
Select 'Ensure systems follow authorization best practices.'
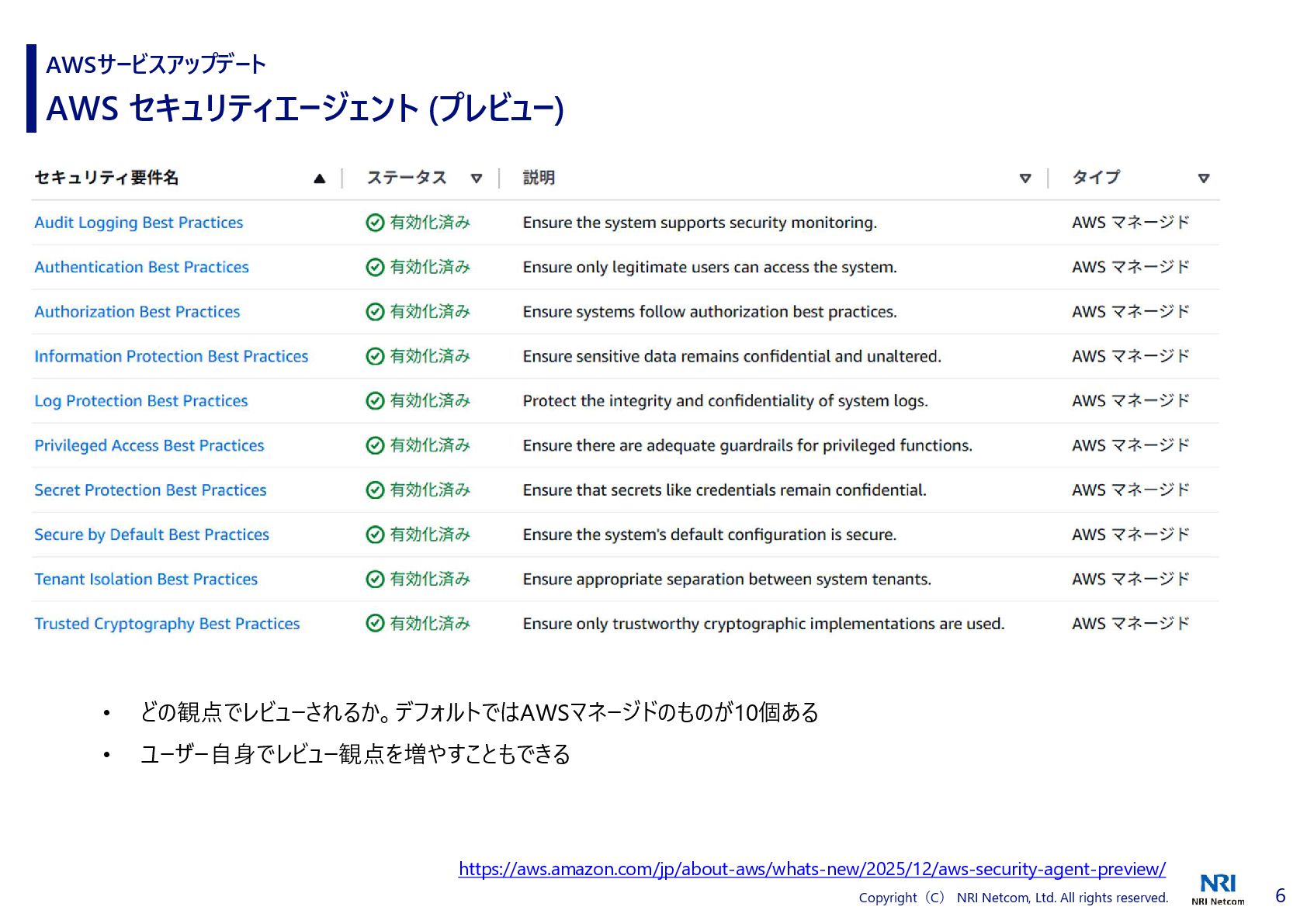(710, 312)
